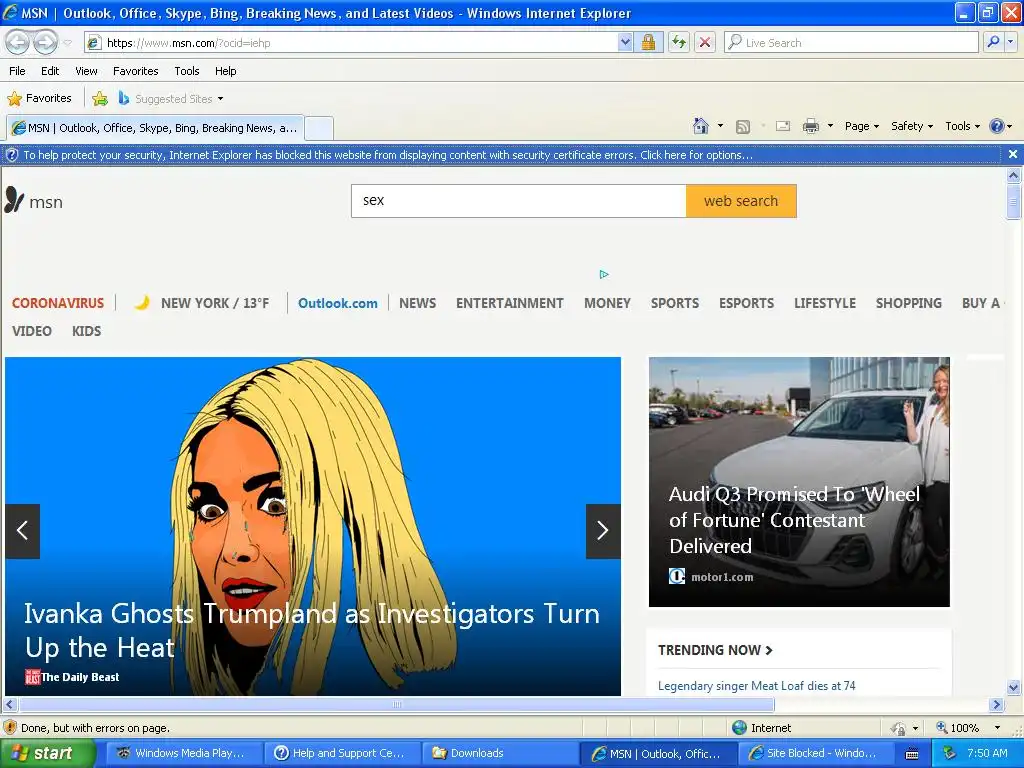Click the orange web search button
Viewport: 1024px width, 768px height.
click(x=741, y=200)
